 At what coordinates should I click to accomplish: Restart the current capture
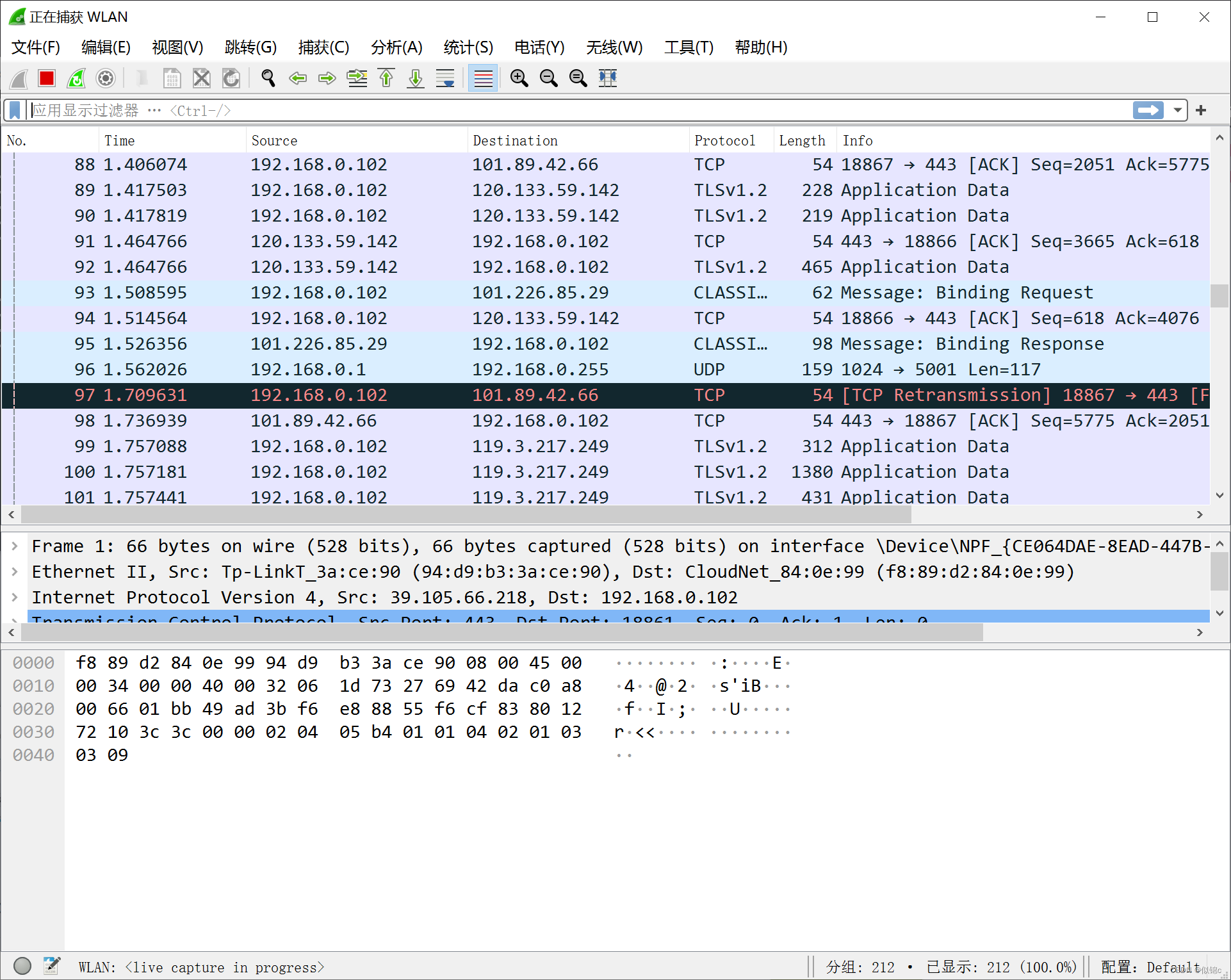[76, 78]
